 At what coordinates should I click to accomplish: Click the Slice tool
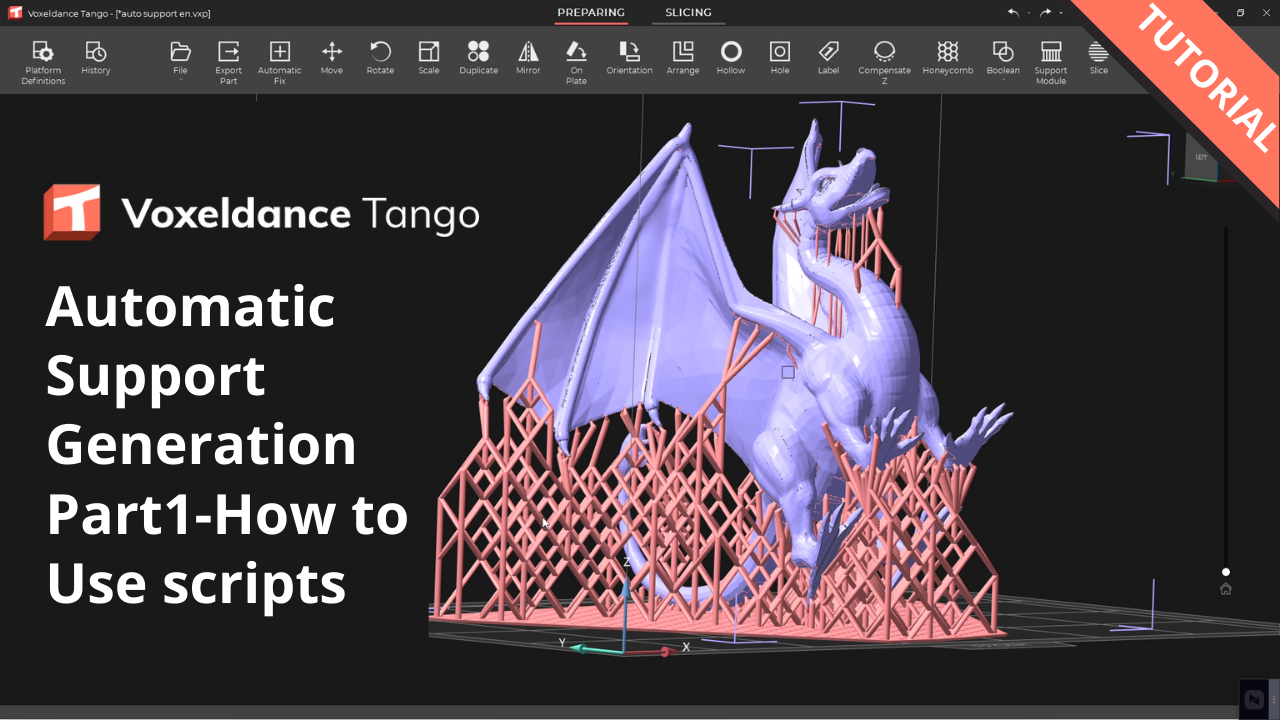click(1099, 58)
